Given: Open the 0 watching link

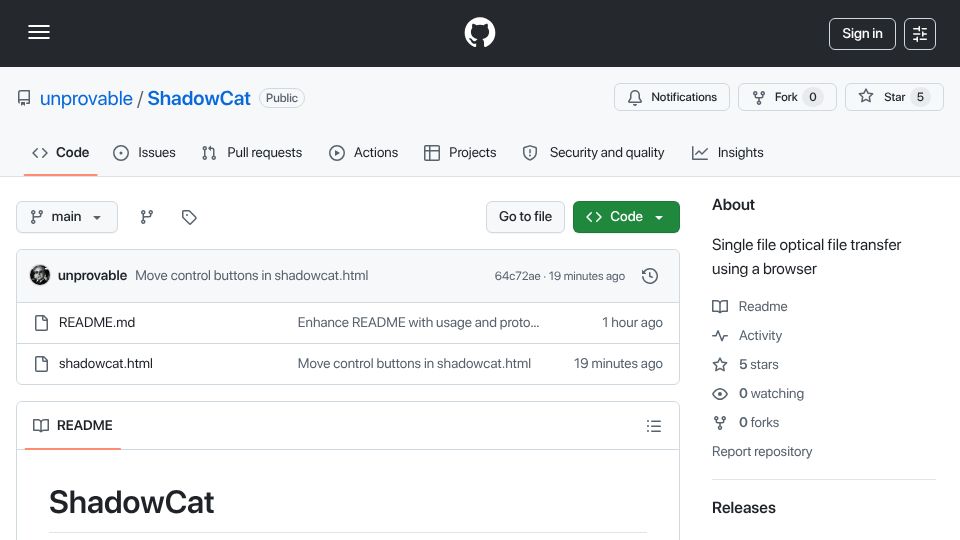Looking at the screenshot, I should tap(758, 394).
